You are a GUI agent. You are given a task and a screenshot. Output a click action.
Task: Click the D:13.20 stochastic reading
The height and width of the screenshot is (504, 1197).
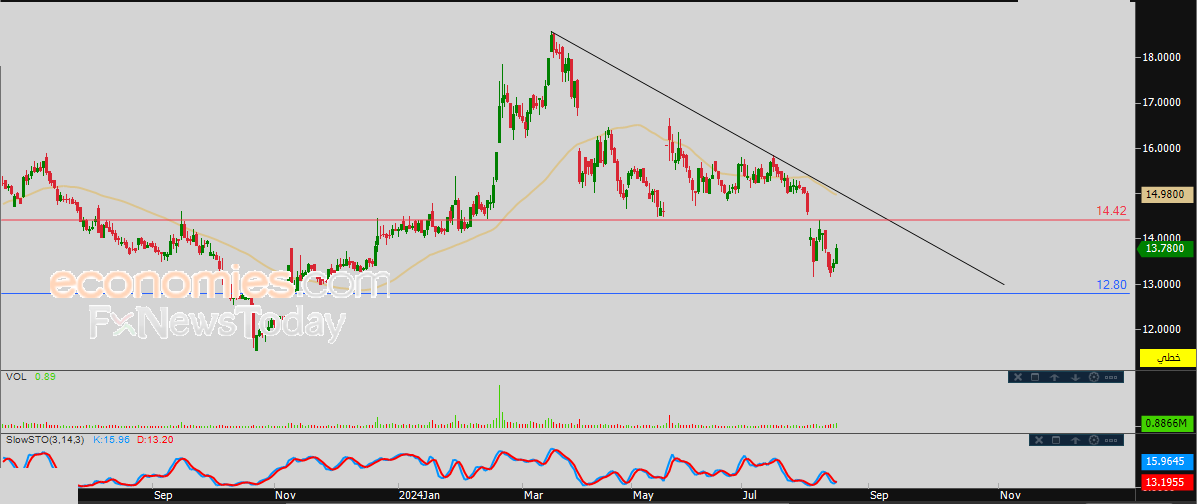click(156, 441)
